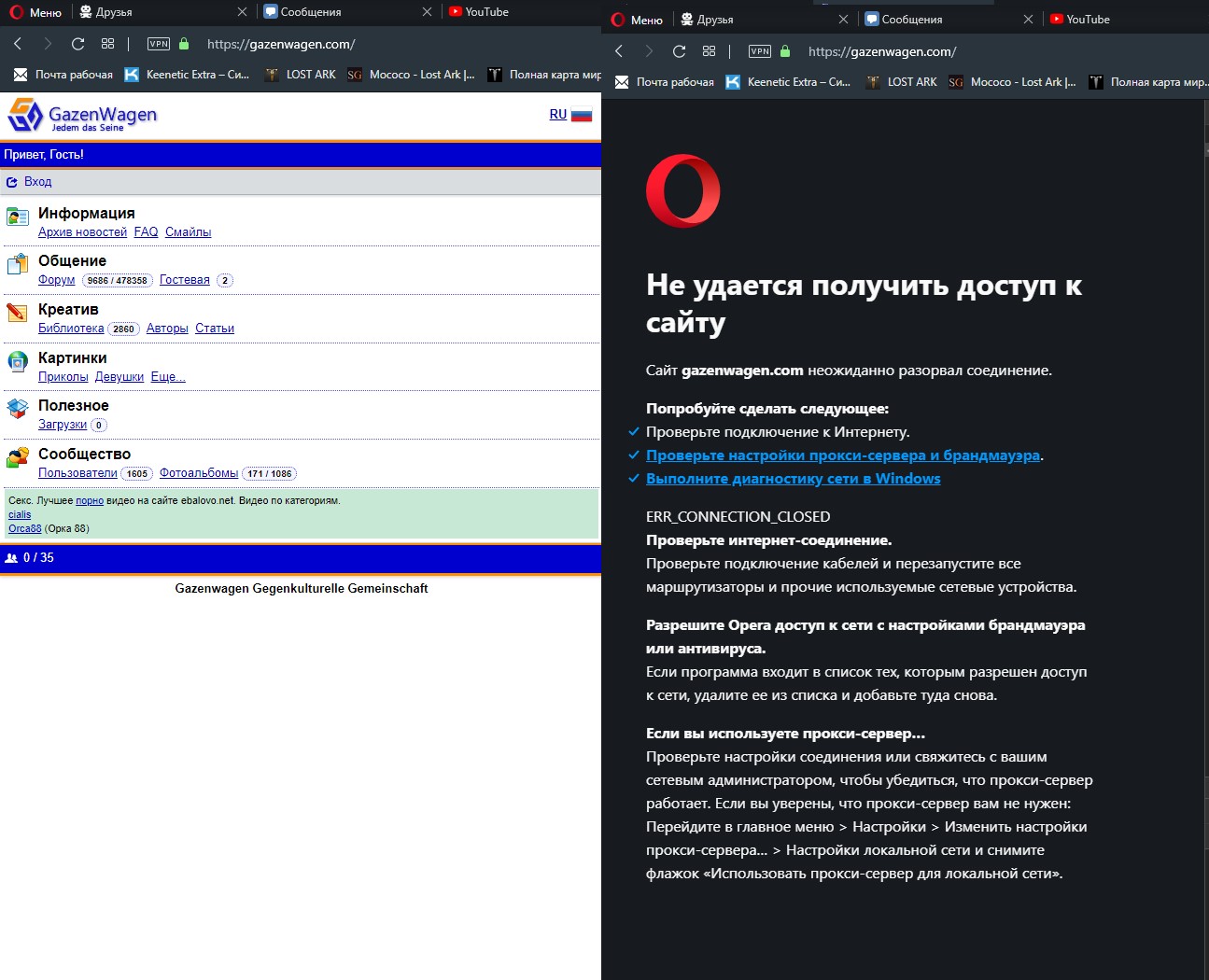Switch to YouTube tab in left window
This screenshot has height=980, width=1209.
[x=480, y=12]
